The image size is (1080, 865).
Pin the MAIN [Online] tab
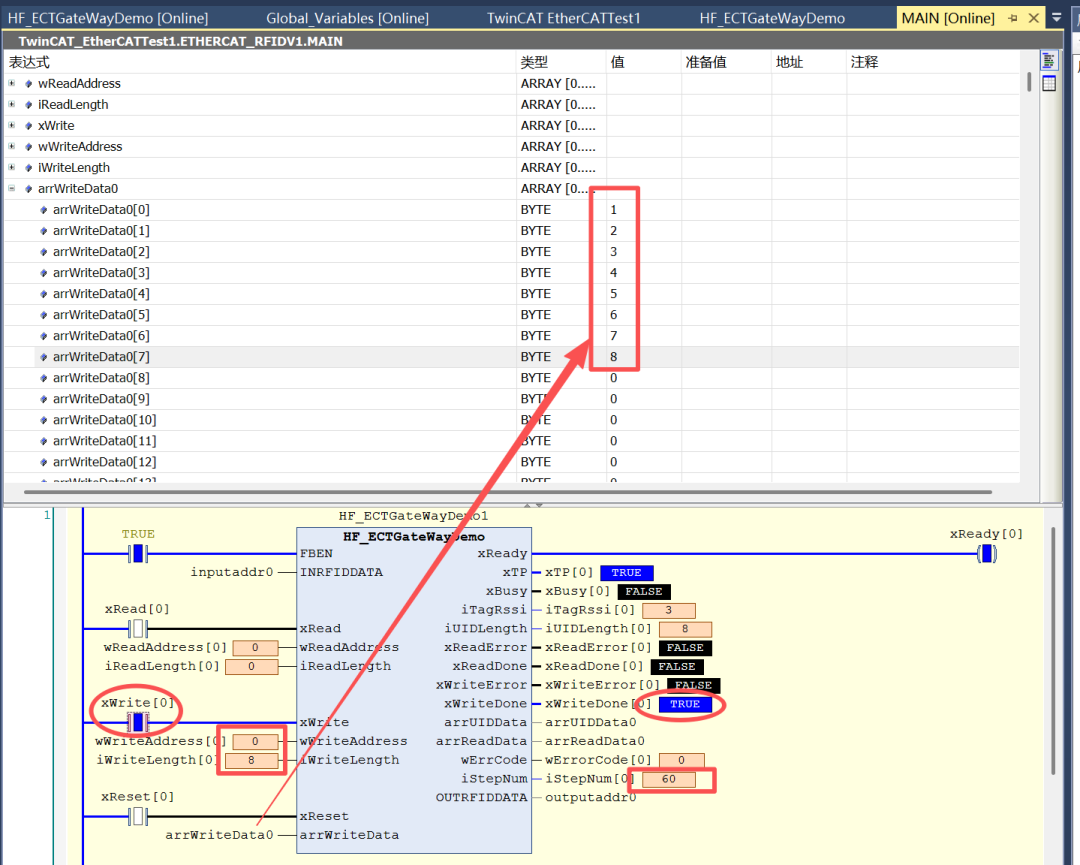[x=1012, y=18]
